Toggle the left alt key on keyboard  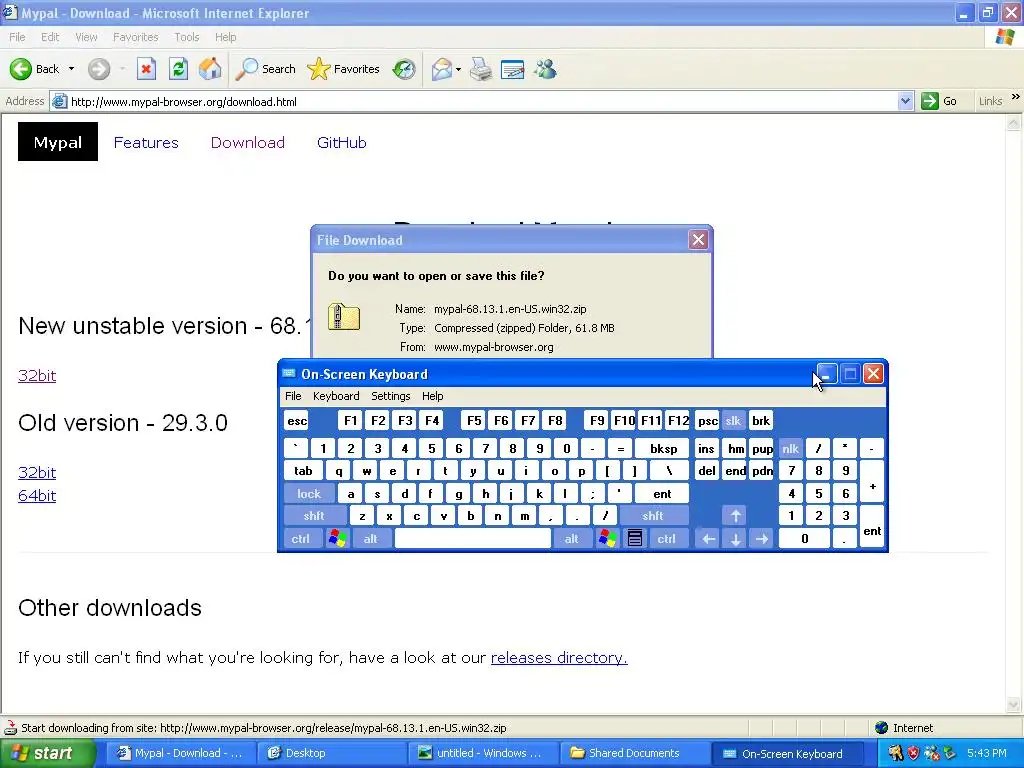tap(371, 539)
